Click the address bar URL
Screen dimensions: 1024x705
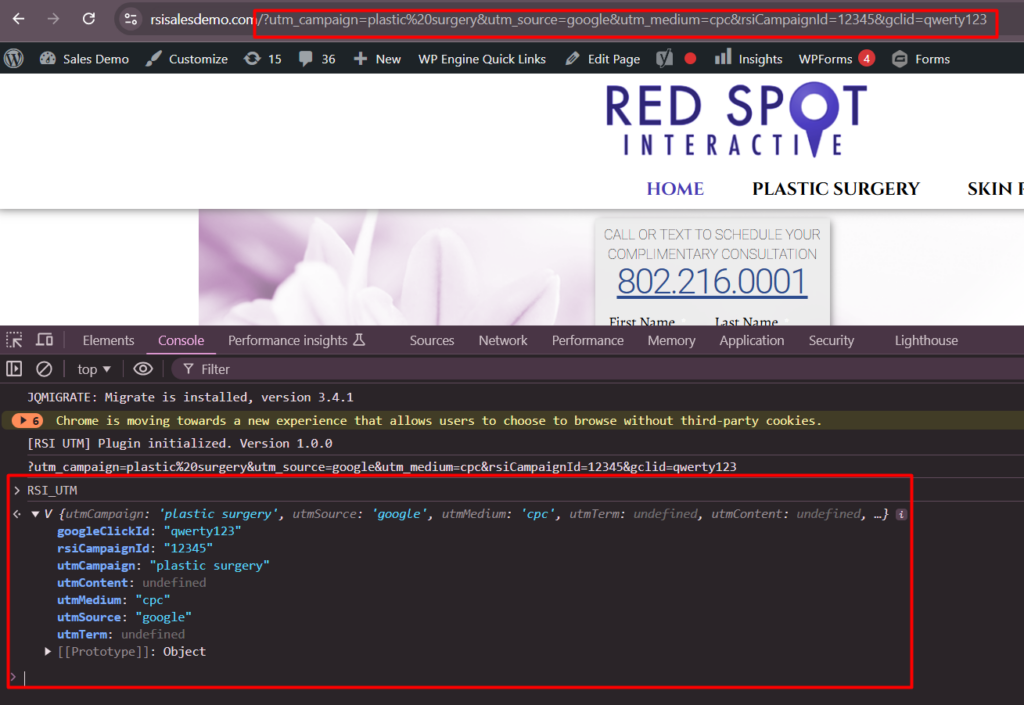(568, 20)
